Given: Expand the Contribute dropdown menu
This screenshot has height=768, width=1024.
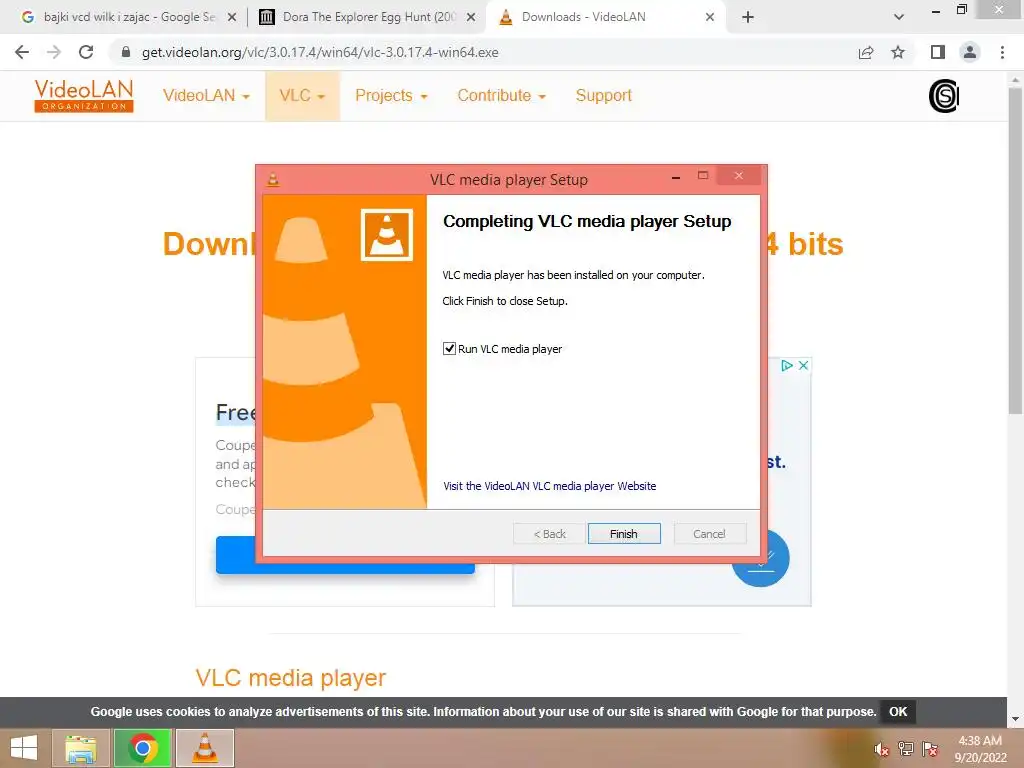Looking at the screenshot, I should (502, 95).
